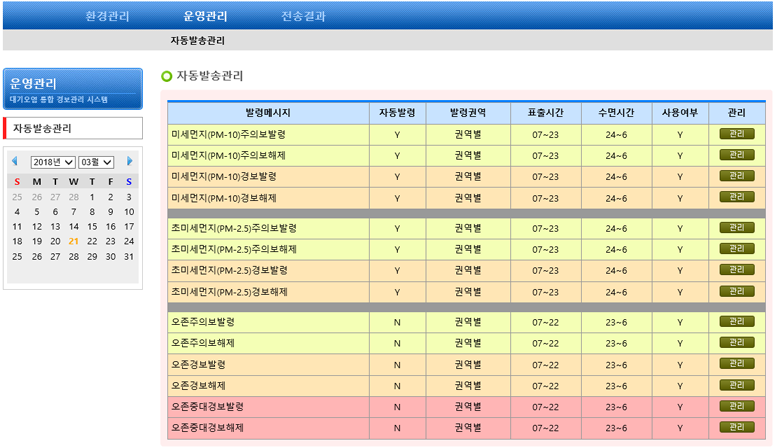Select date 31 in calendar
This screenshot has height=448, width=775.
[129, 257]
